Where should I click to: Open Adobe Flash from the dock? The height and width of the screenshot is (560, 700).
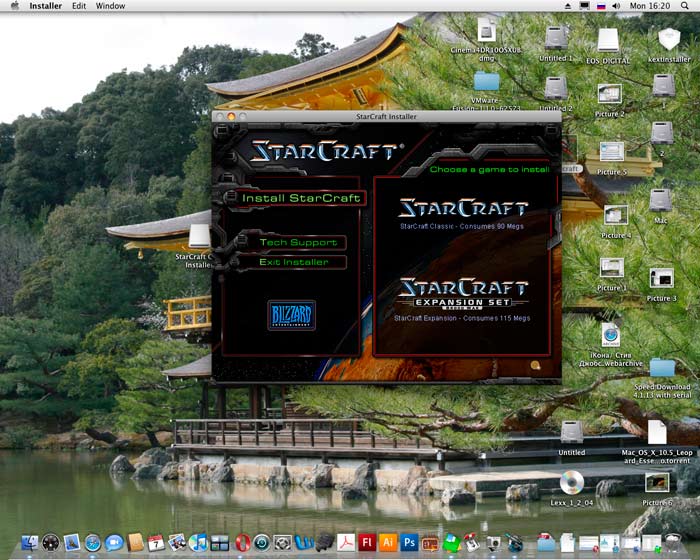367,543
